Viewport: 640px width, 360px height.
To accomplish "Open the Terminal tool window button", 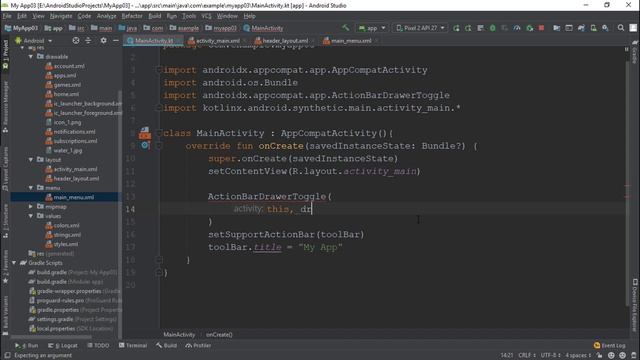I will point(133,346).
